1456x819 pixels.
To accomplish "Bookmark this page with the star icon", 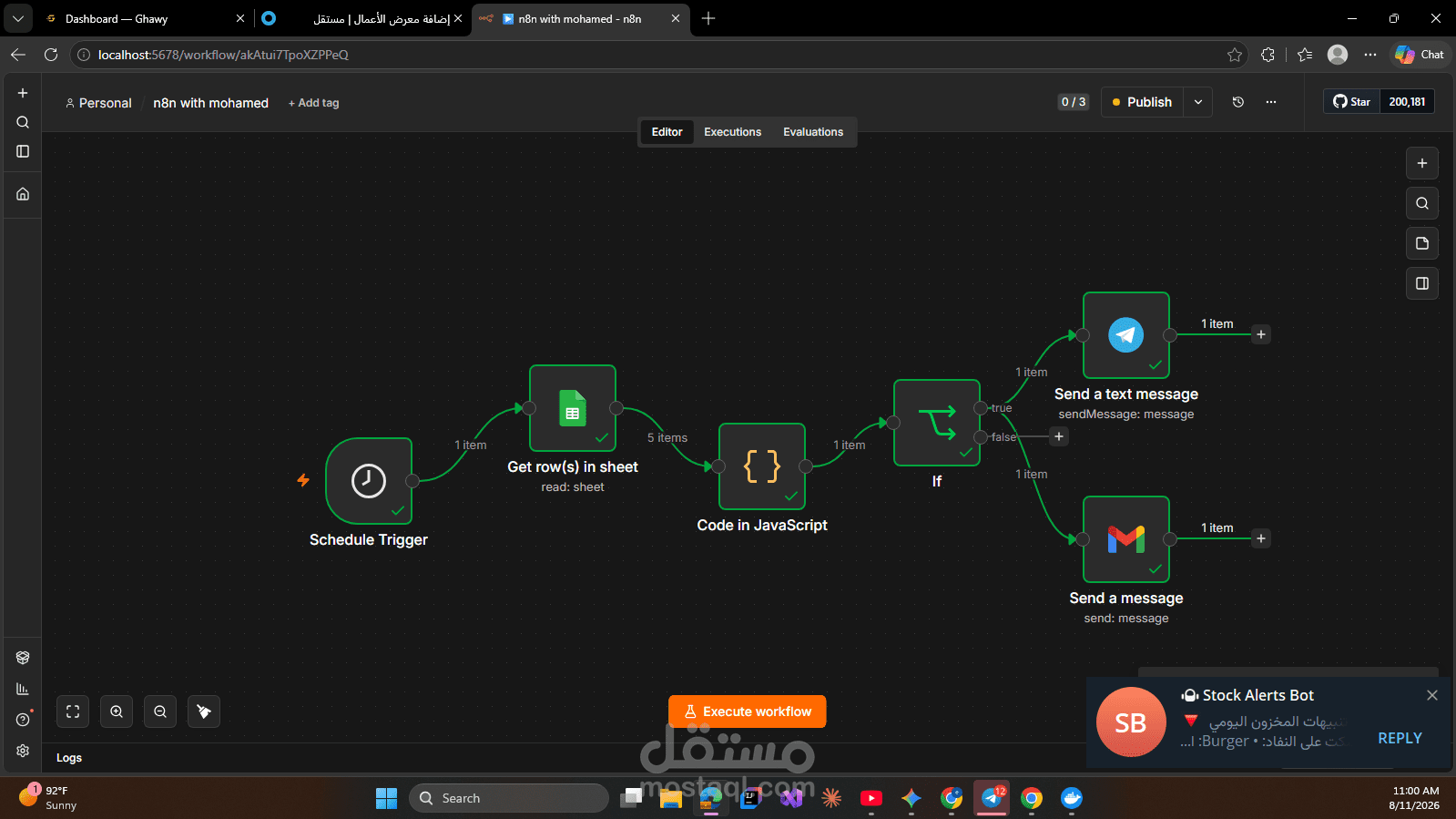I will pyautogui.click(x=1235, y=55).
